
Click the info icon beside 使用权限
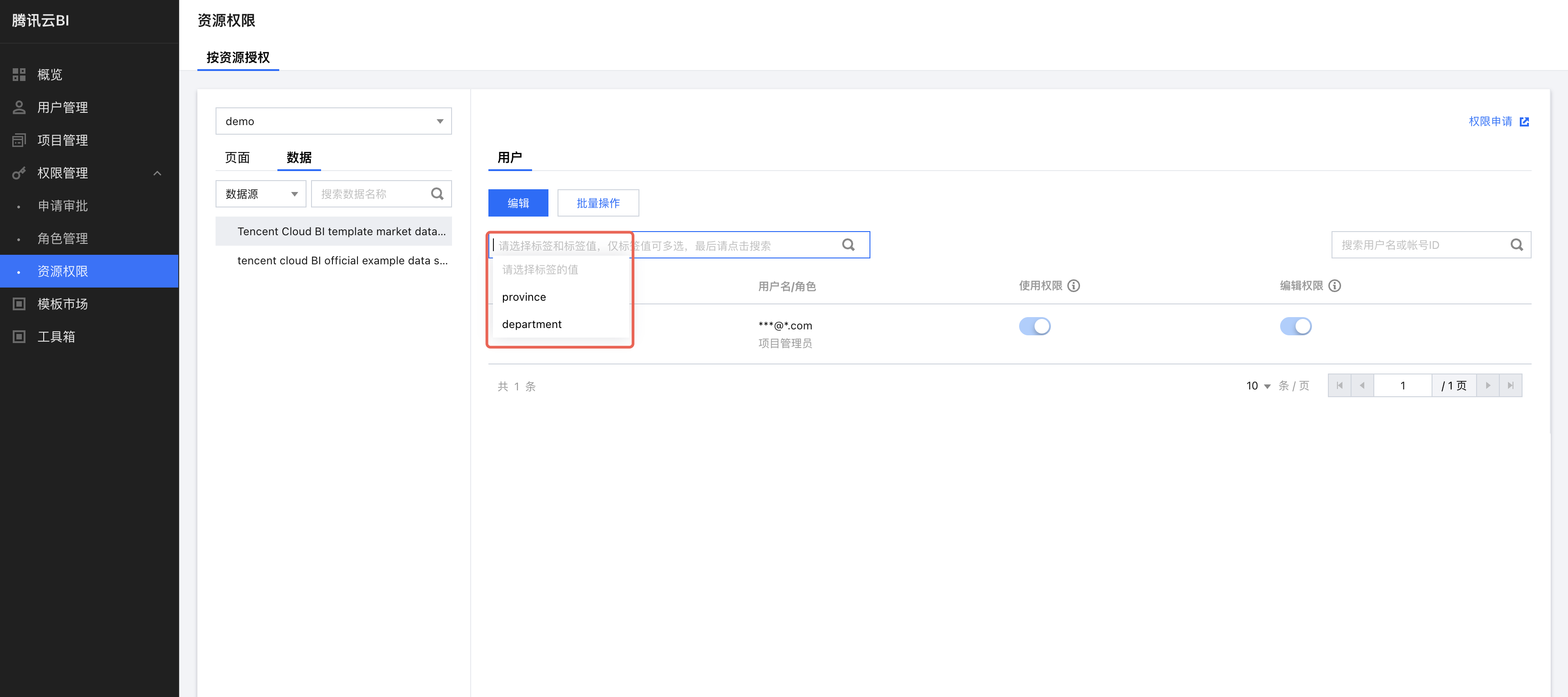1074,286
